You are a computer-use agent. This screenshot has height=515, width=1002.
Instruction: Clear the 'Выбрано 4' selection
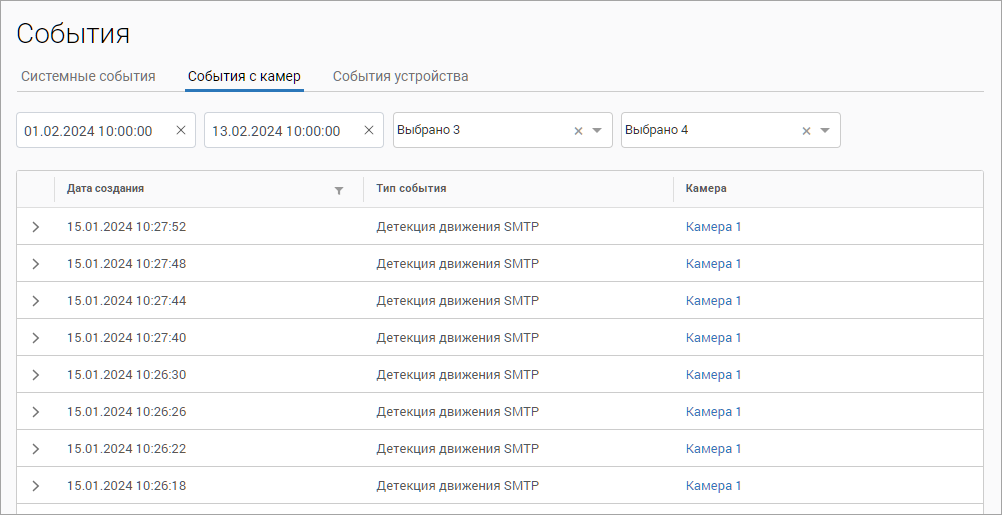pos(806,130)
